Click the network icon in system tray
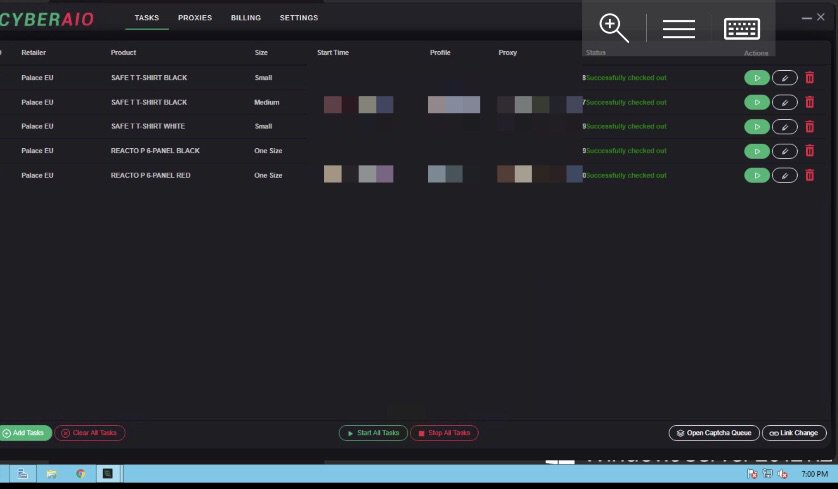 pyautogui.click(x=767, y=474)
